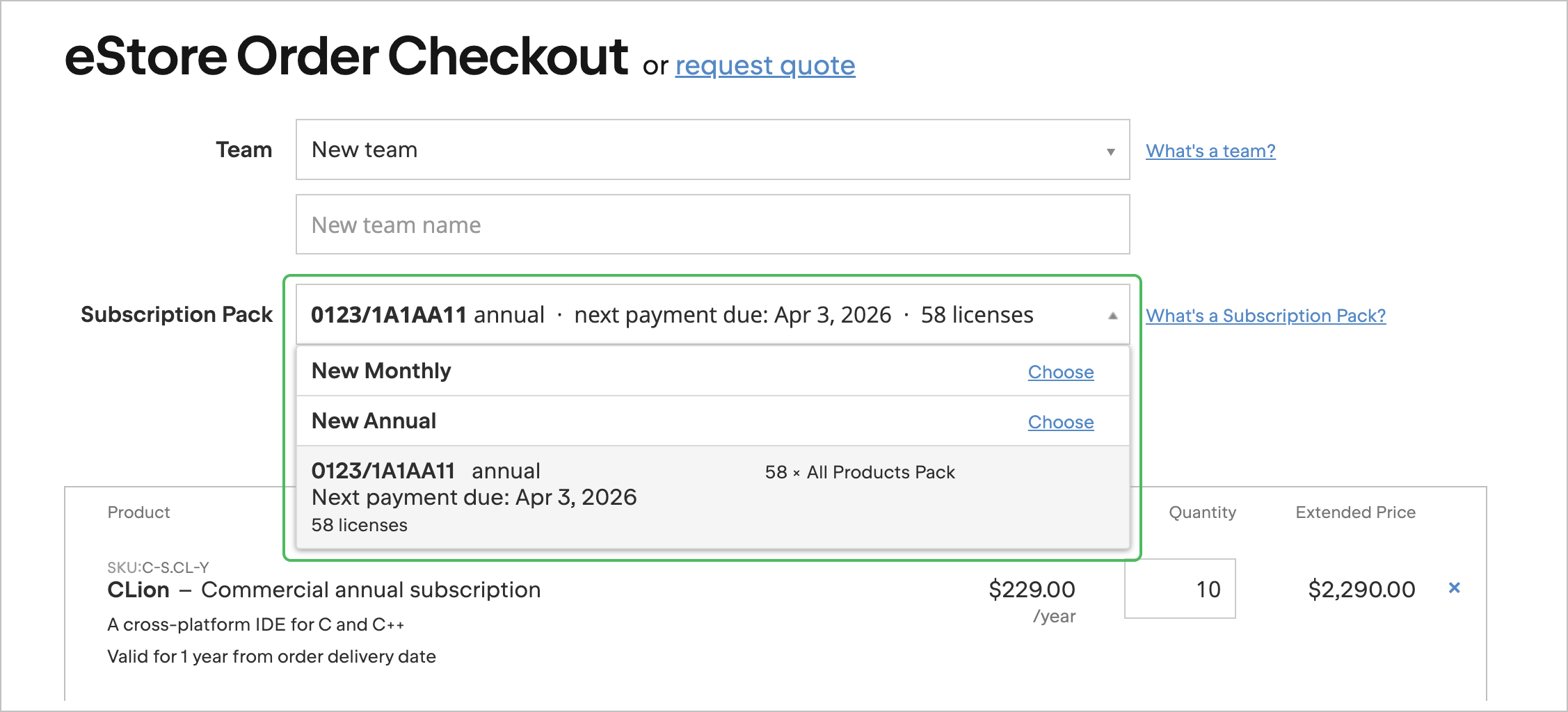
Task: Select the 0123/1A1AA11 annual subscription pack
Action: point(626,496)
